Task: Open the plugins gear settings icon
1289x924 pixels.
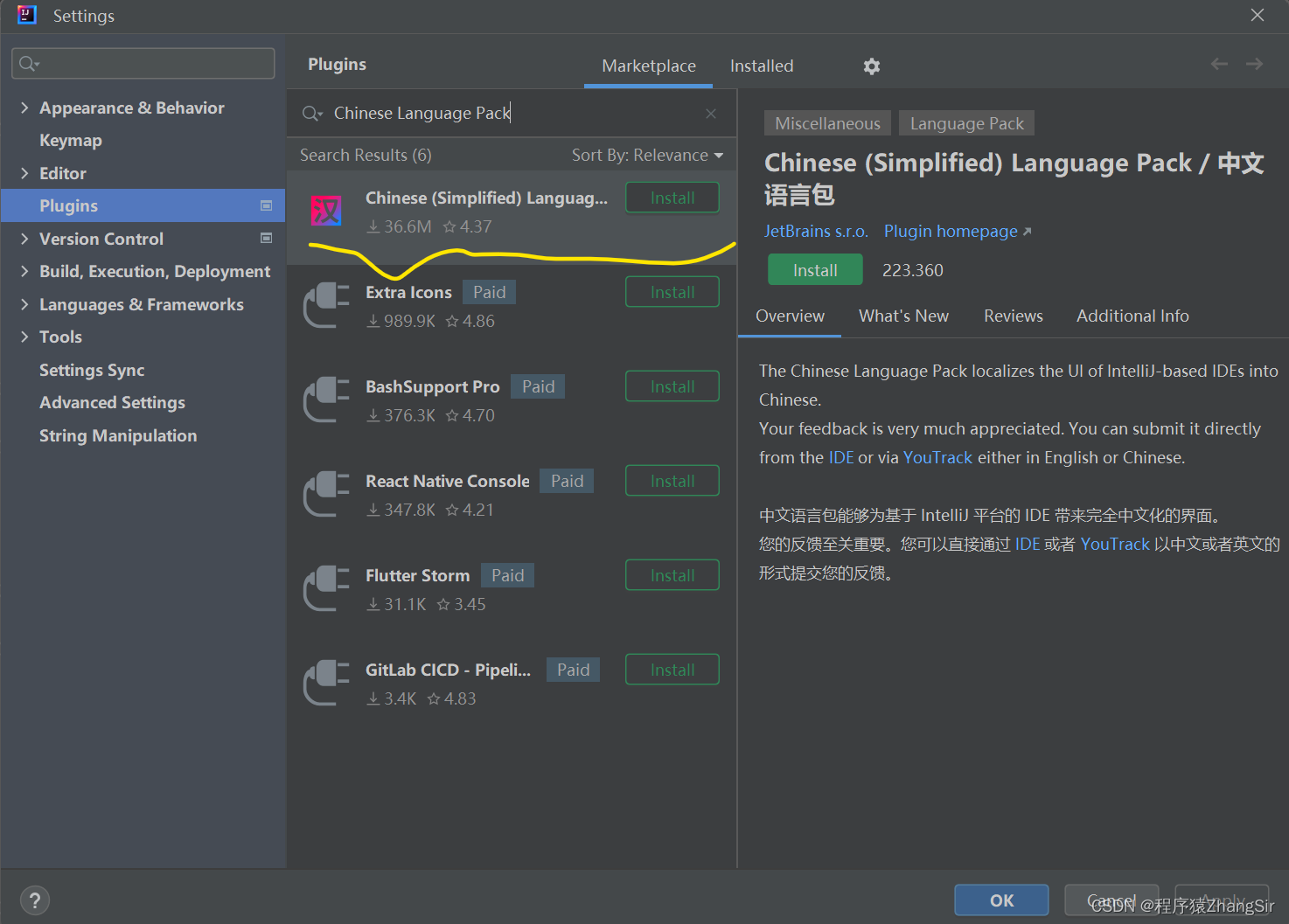Action: click(x=871, y=66)
